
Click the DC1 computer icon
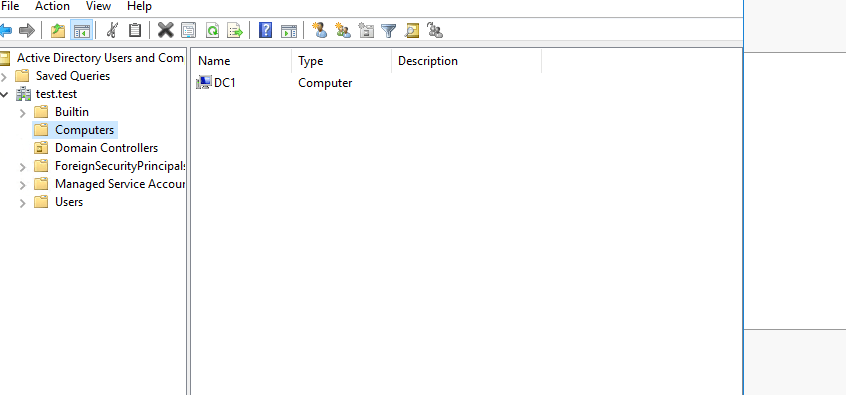(x=204, y=83)
